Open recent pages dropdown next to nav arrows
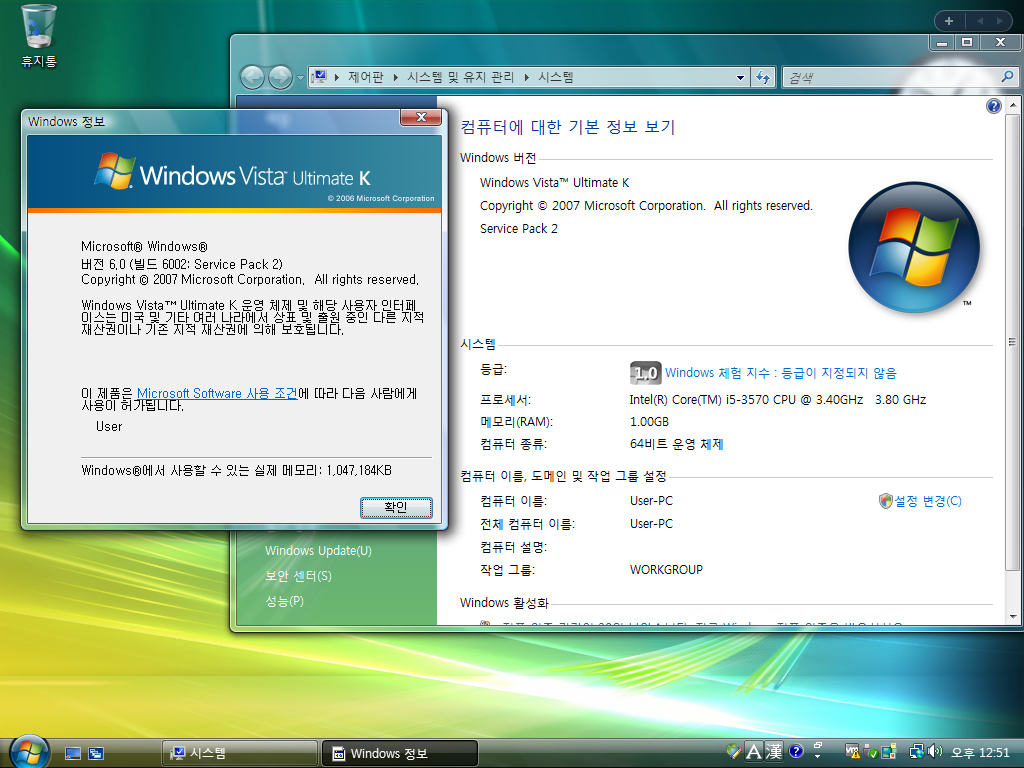Viewport: 1024px width, 768px height. tap(300, 78)
